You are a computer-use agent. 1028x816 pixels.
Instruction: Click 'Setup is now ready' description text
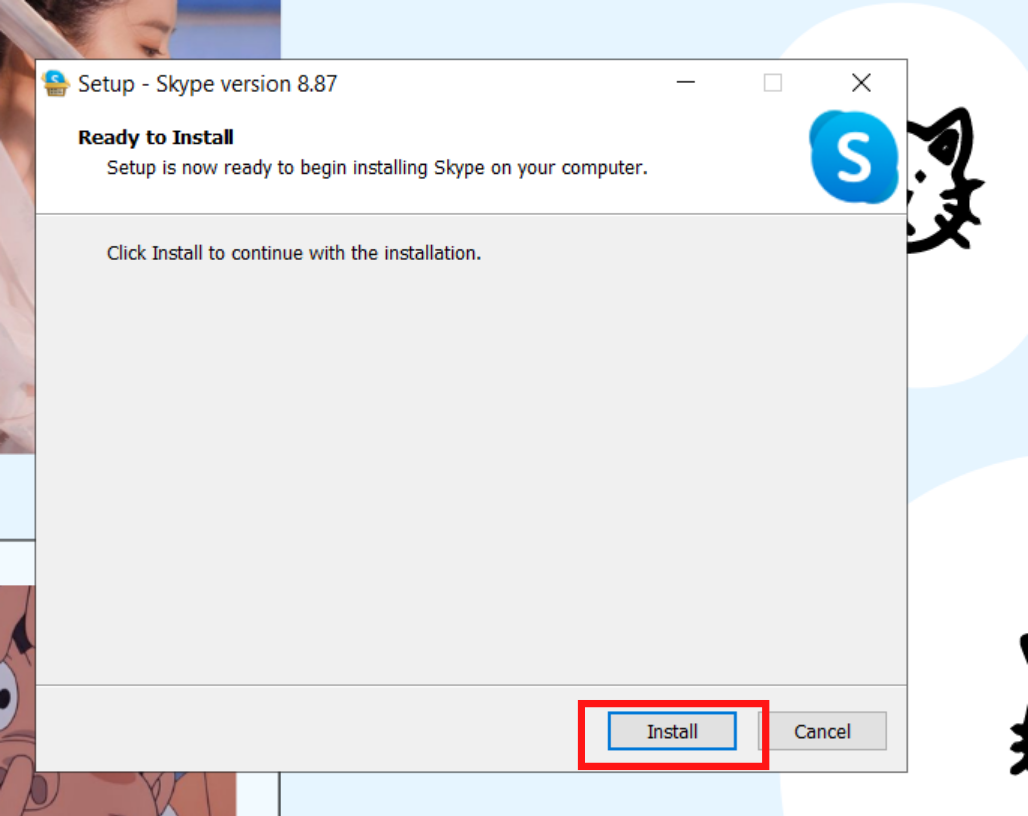pyautogui.click(x=377, y=168)
